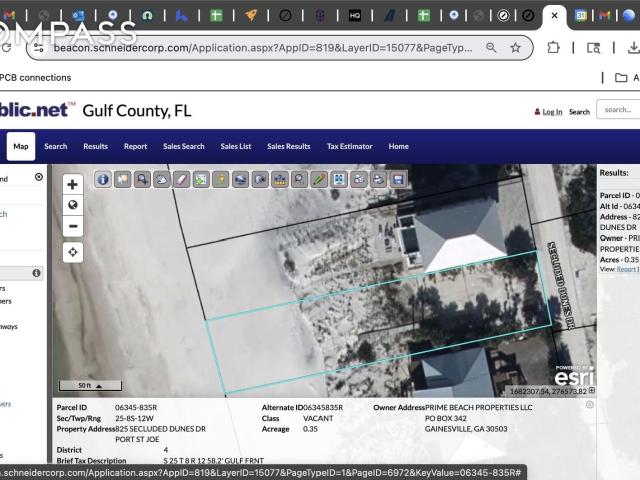Image resolution: width=640 pixels, height=480 pixels.
Task: Expand the Esri attribution toggle on map
Action: [x=592, y=391]
